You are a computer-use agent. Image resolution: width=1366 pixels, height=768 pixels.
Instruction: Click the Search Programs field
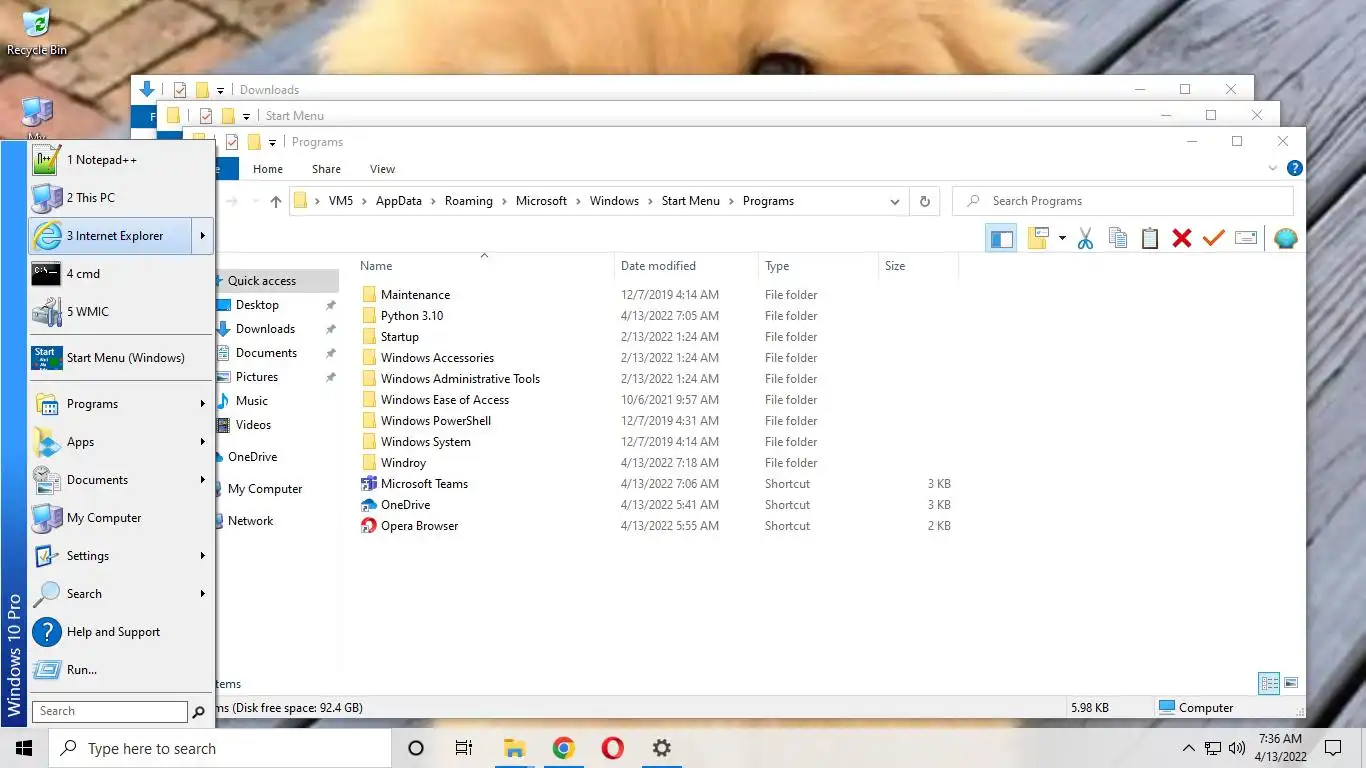(x=1123, y=201)
